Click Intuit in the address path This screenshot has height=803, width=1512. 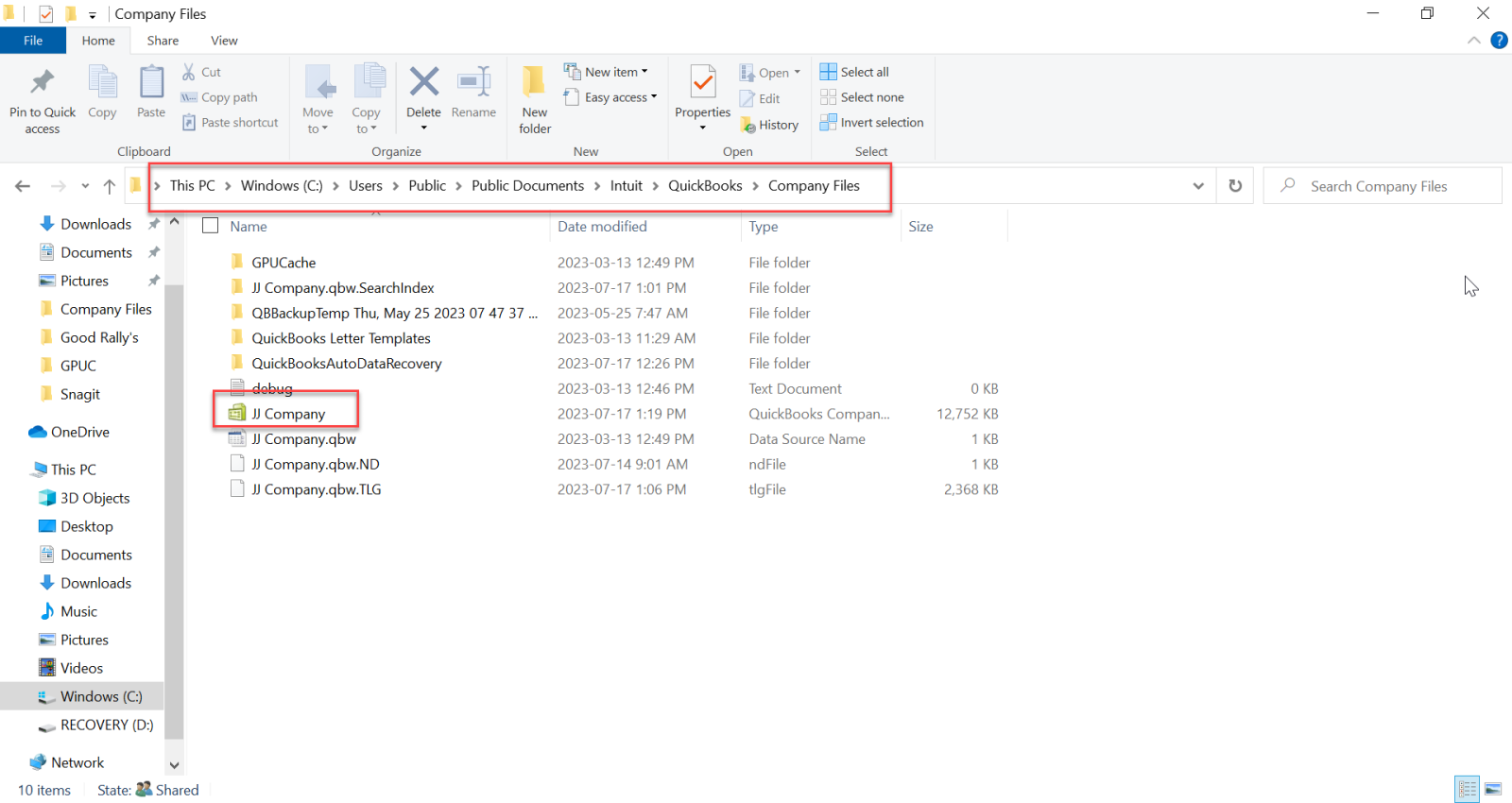pos(626,185)
